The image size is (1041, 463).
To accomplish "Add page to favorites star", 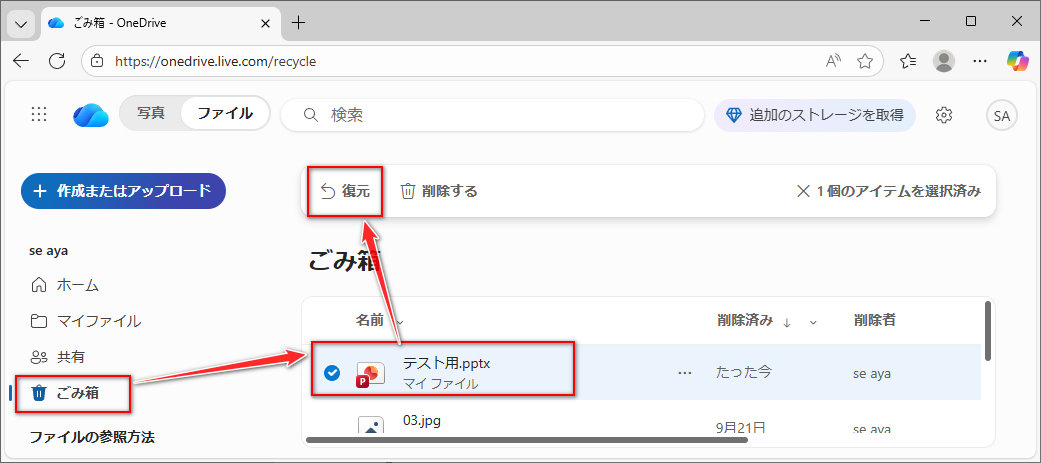I will tap(864, 62).
